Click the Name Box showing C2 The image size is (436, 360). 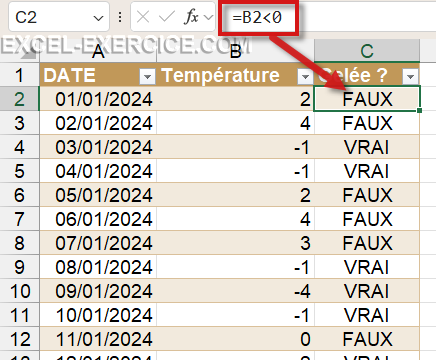point(58,17)
